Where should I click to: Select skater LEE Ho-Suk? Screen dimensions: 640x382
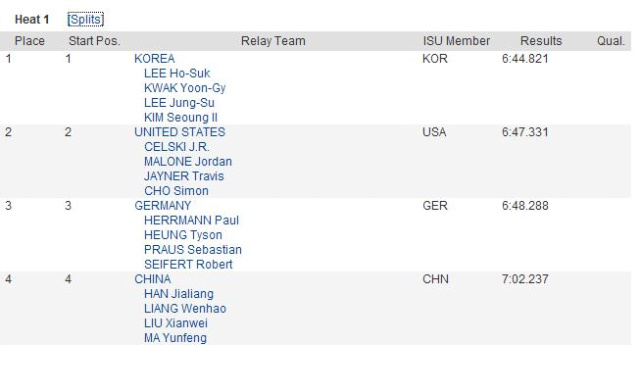(177, 73)
